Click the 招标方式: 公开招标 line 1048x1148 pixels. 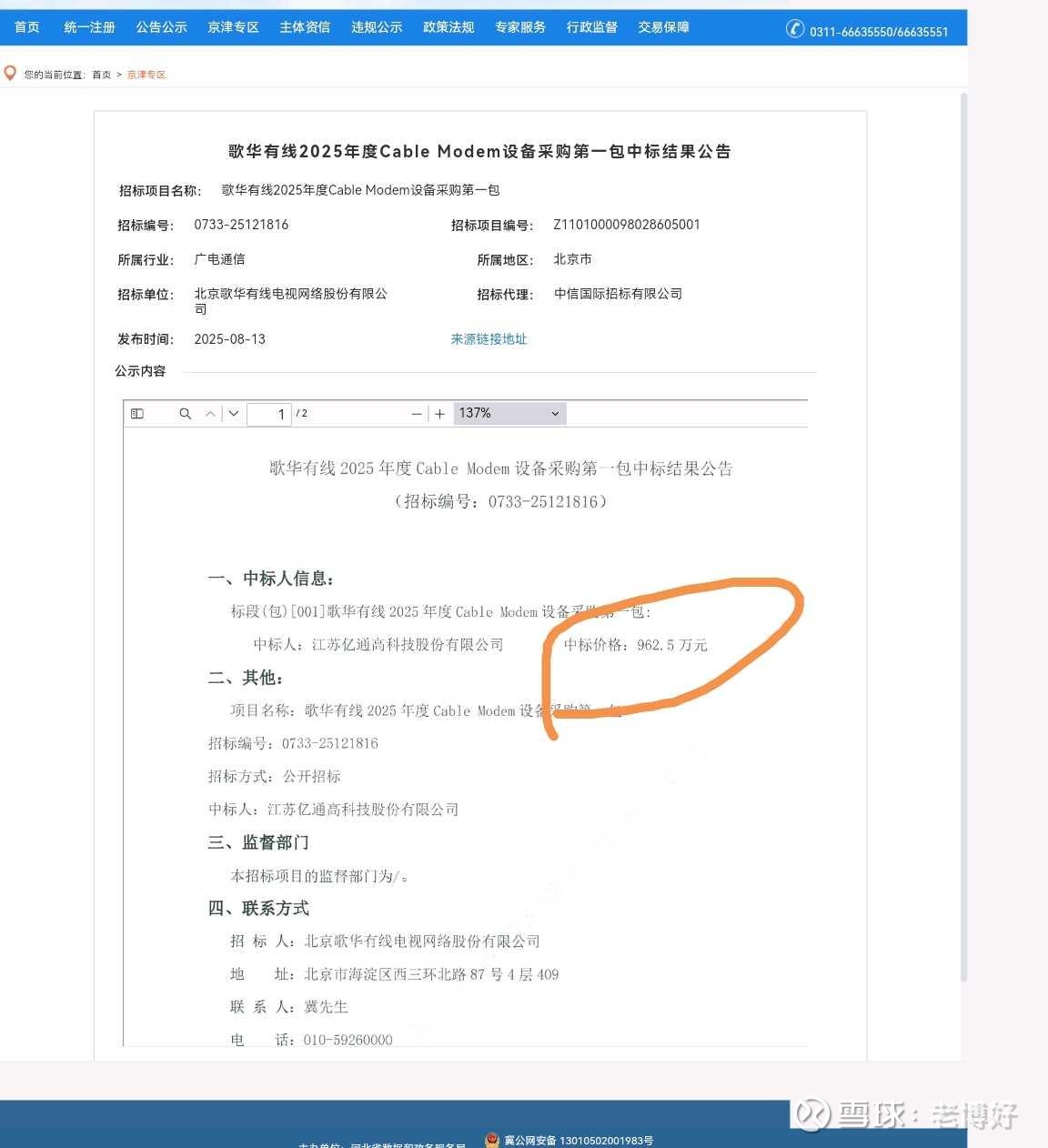click(x=275, y=777)
